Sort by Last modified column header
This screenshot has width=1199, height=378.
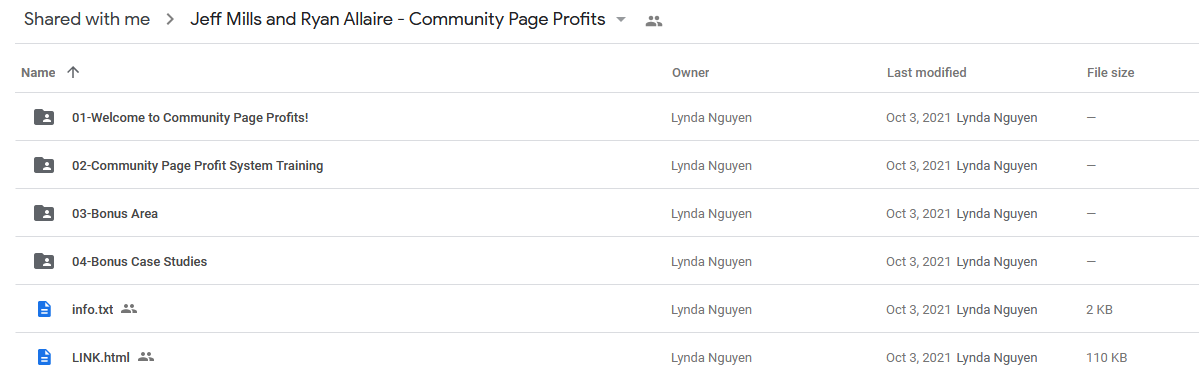click(927, 73)
